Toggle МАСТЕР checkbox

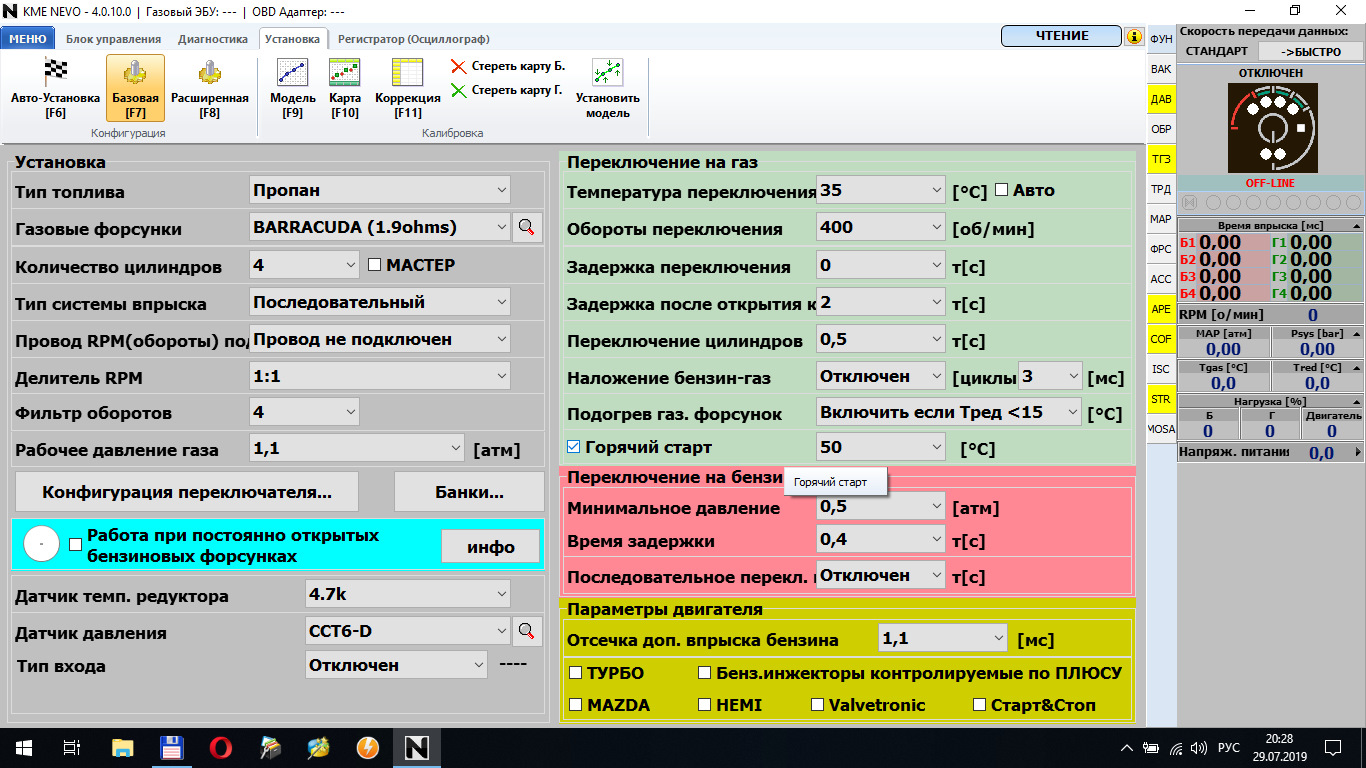(376, 265)
